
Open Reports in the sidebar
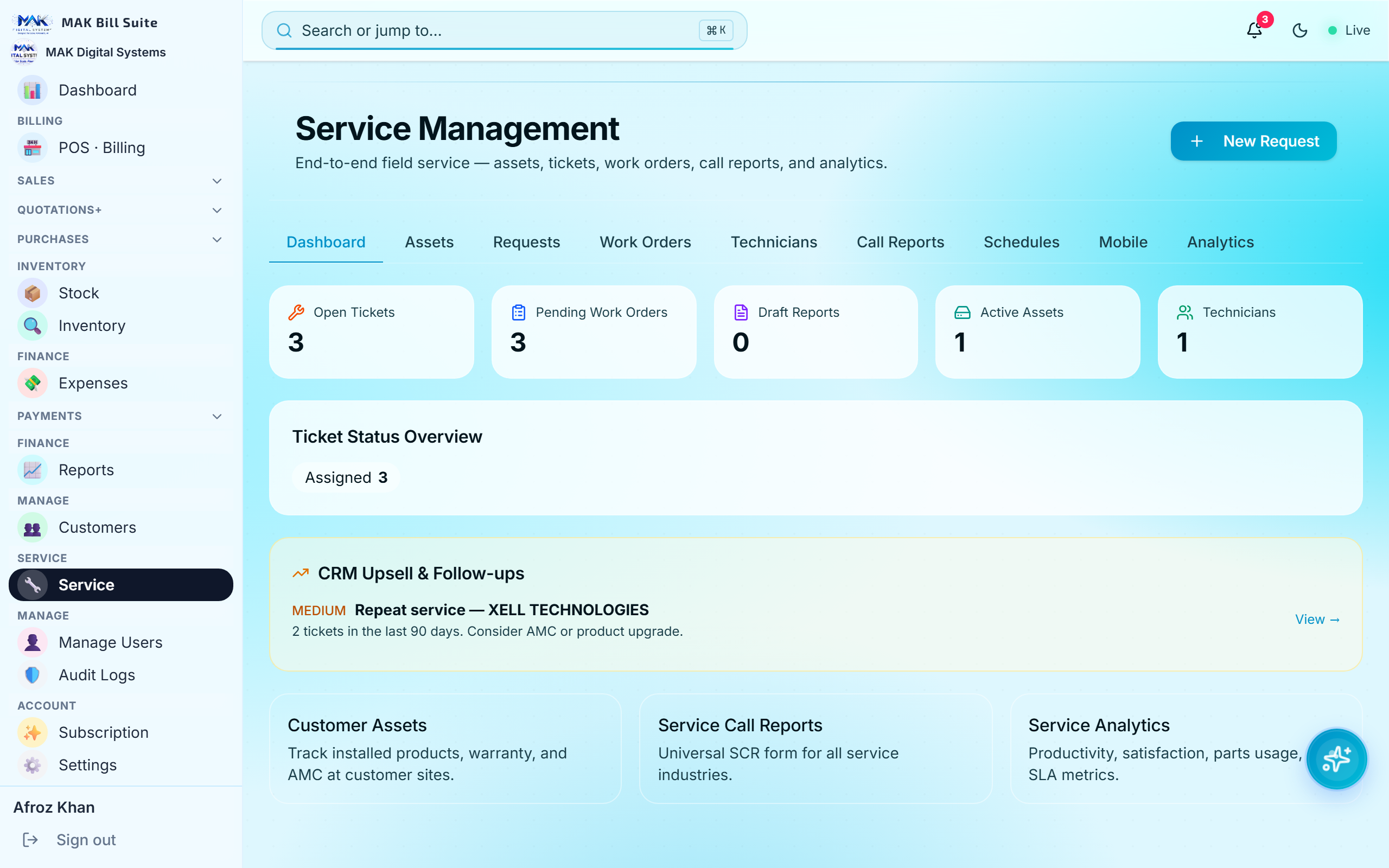pyautogui.click(x=121, y=470)
